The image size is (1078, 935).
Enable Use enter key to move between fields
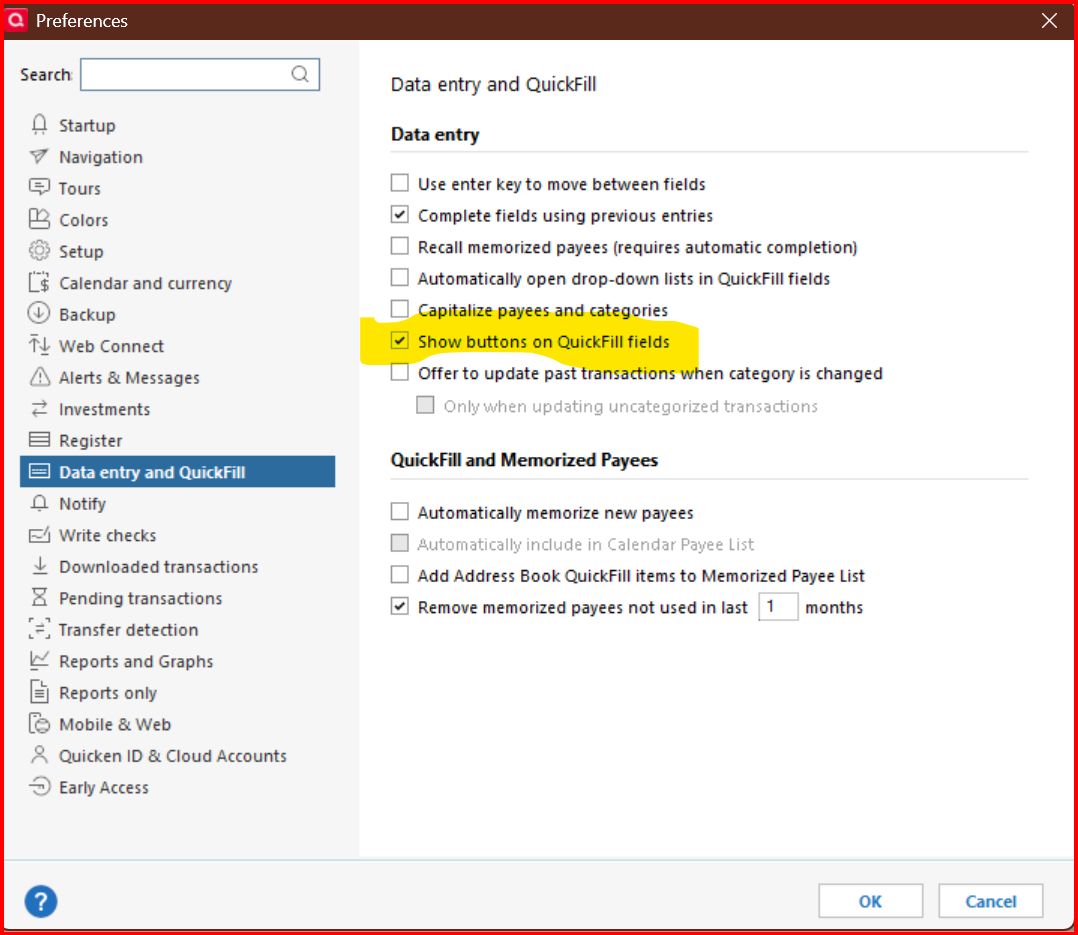(399, 183)
